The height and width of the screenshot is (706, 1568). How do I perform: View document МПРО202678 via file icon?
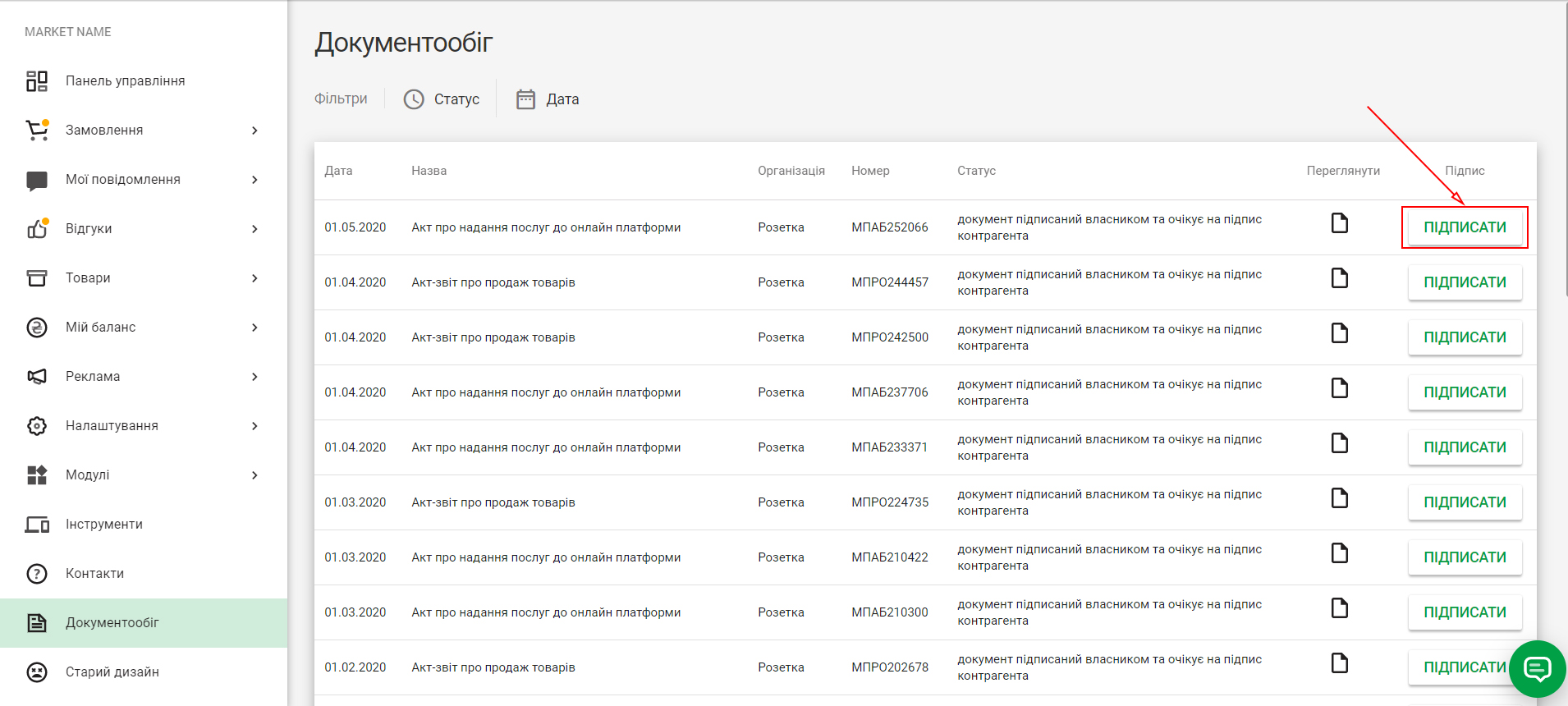click(x=1340, y=663)
